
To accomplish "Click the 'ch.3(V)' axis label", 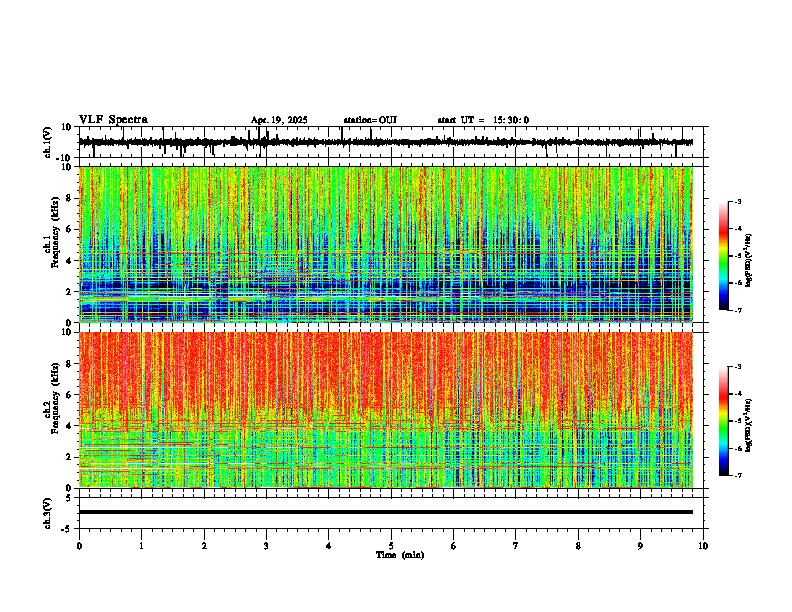I will 48,513.
